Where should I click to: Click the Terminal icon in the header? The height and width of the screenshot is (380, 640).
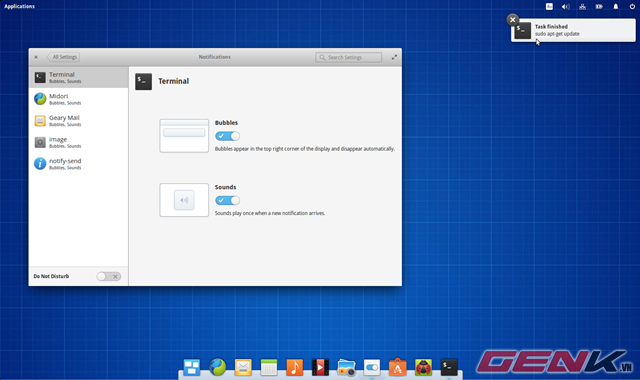[144, 82]
